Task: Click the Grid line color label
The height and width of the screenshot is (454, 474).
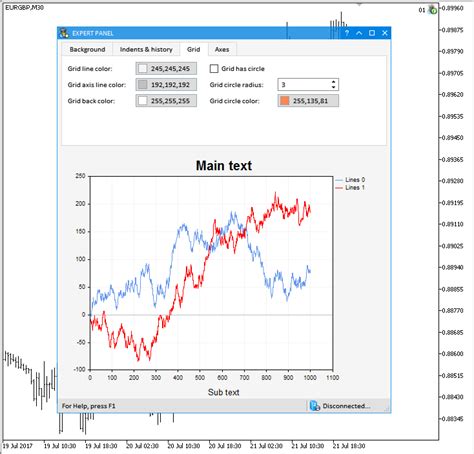Action: [90, 69]
